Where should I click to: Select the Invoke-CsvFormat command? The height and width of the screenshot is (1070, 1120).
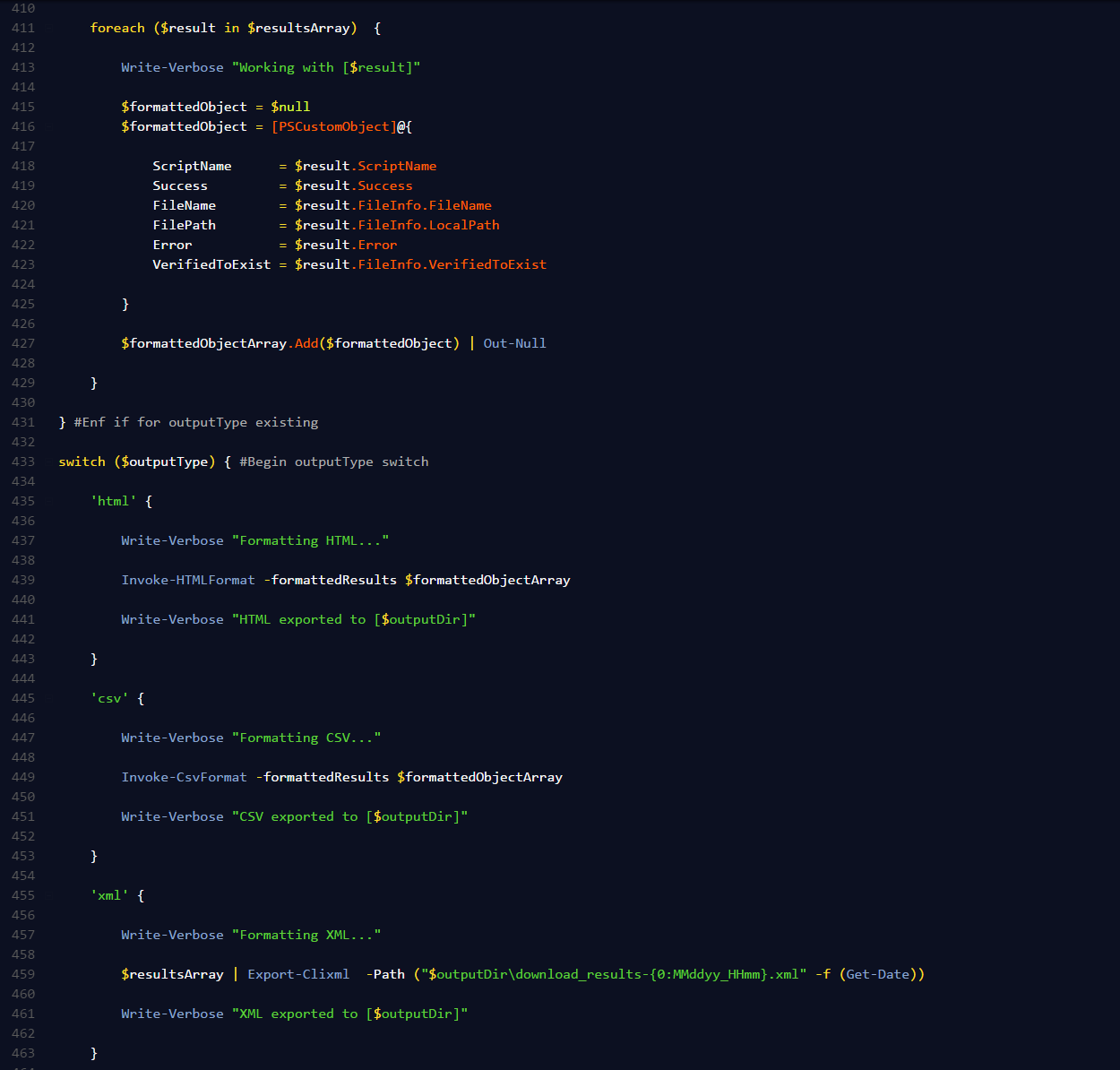pos(184,777)
